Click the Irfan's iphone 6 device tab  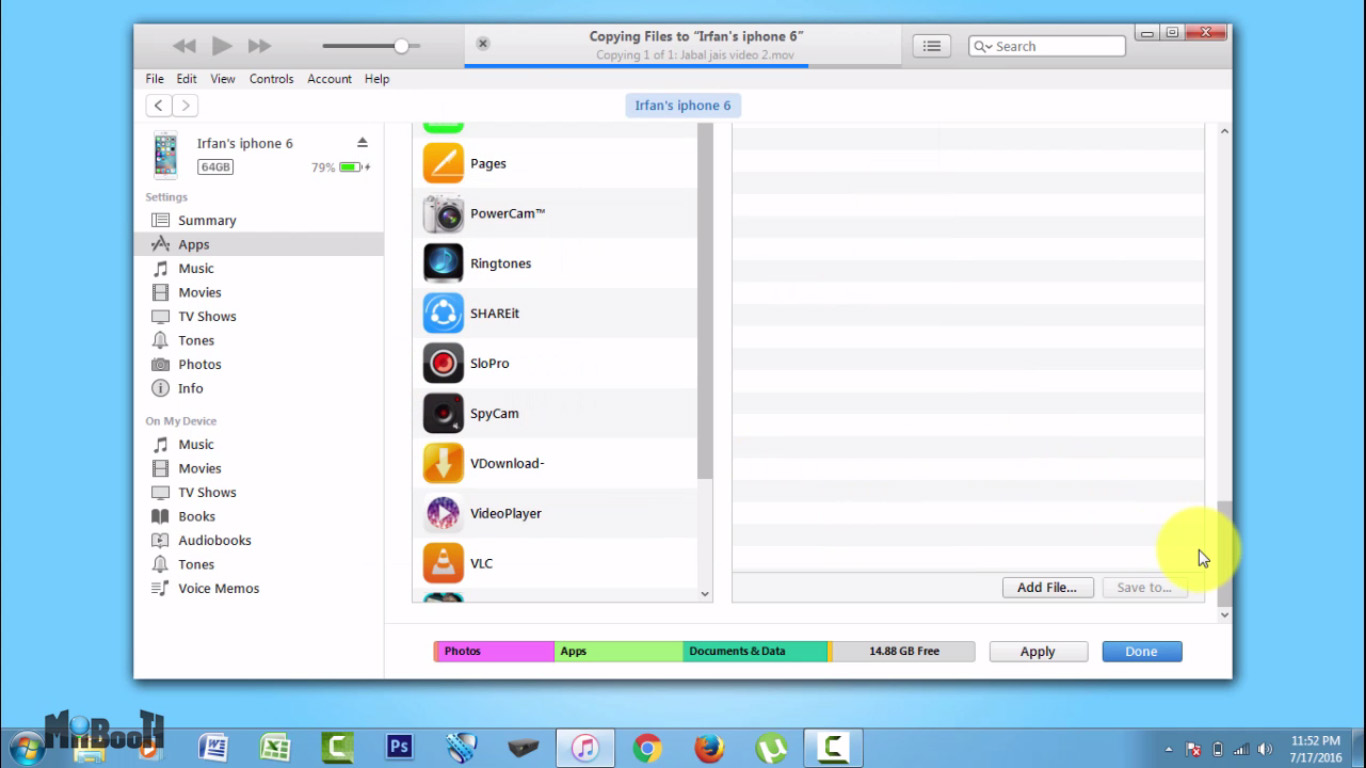(683, 105)
